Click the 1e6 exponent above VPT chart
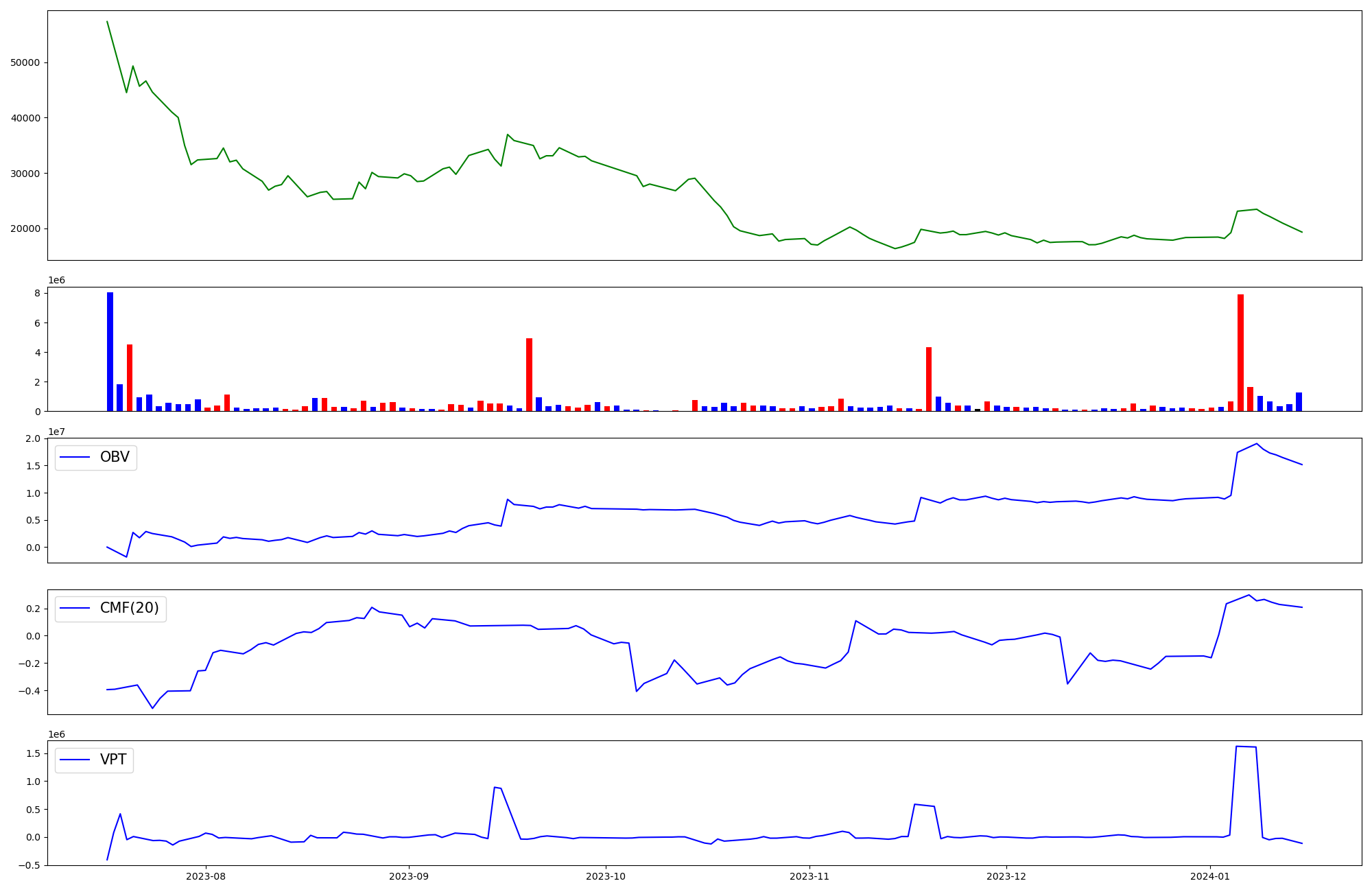The width and height of the screenshot is (1372, 892). [x=56, y=734]
